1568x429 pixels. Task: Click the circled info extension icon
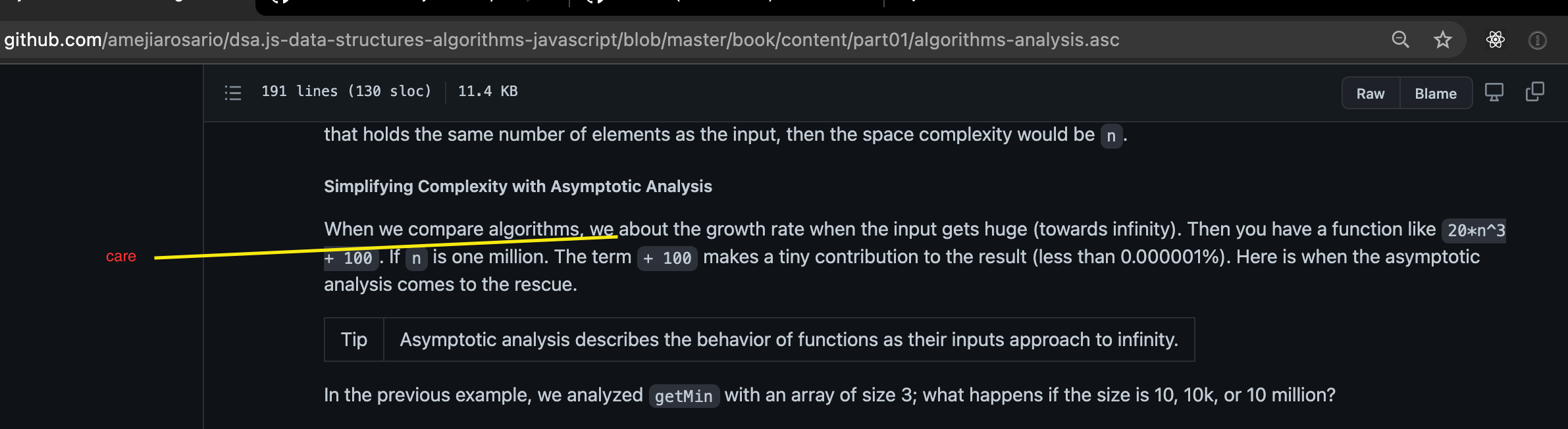(x=1537, y=40)
